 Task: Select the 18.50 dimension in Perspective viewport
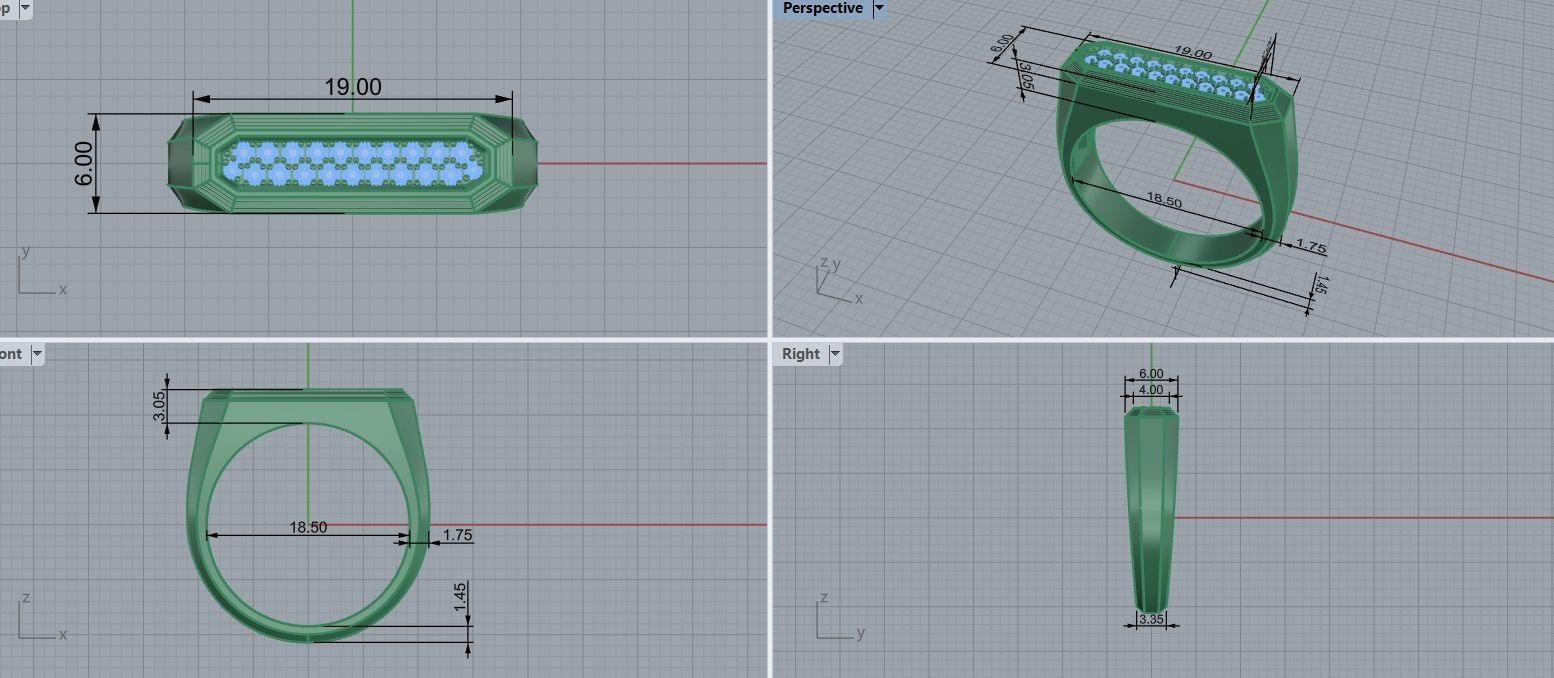[x=1163, y=201]
